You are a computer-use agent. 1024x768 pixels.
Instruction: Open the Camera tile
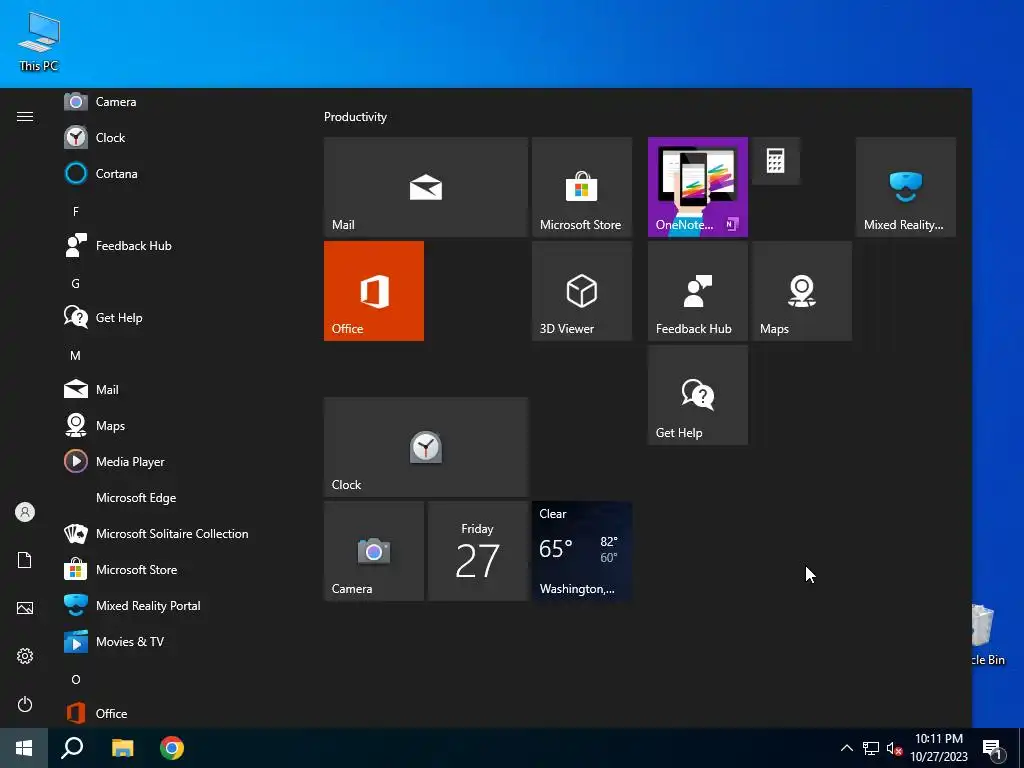pos(374,551)
